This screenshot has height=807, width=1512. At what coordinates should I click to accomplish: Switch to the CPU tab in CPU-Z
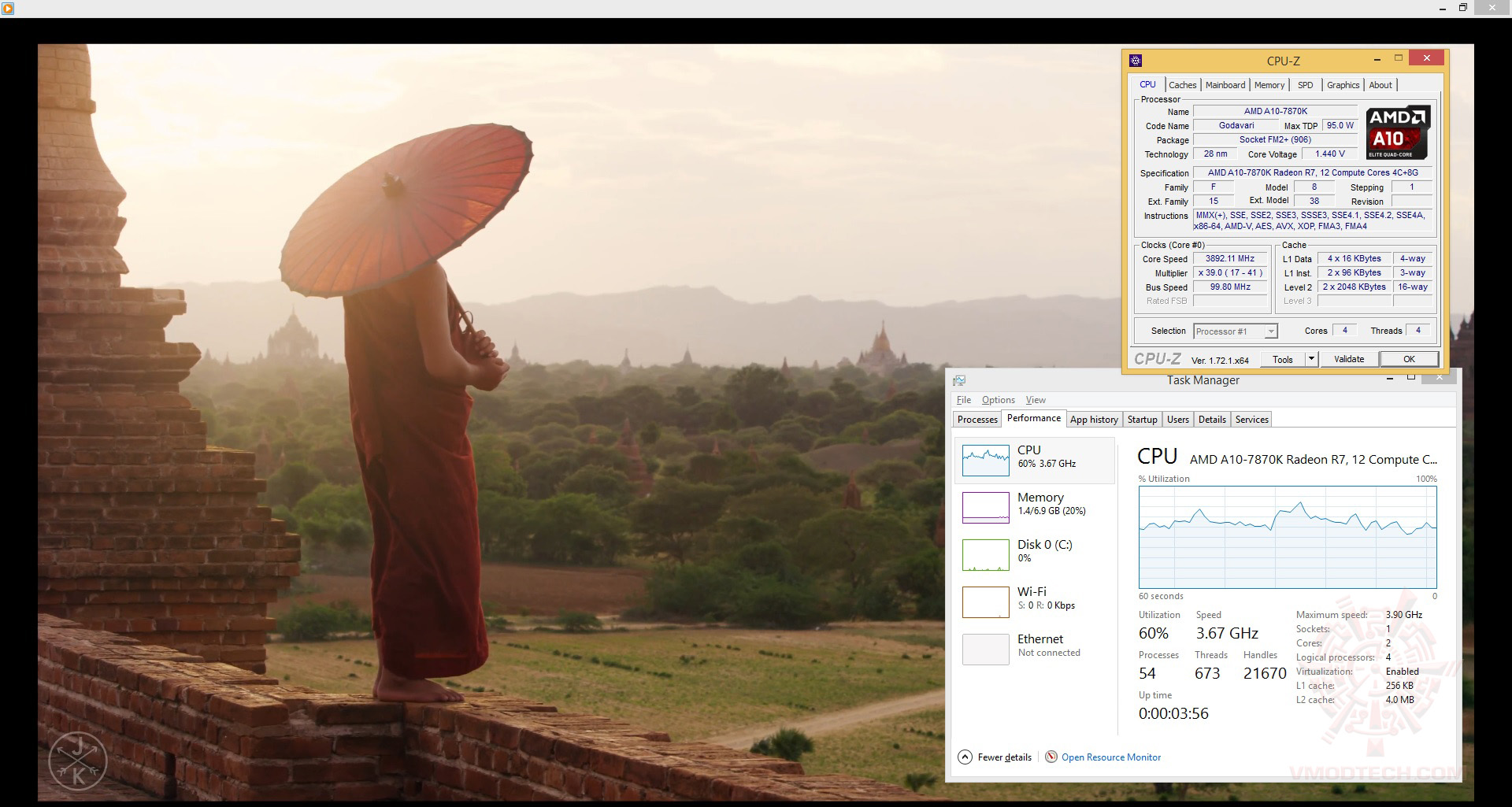1147,84
